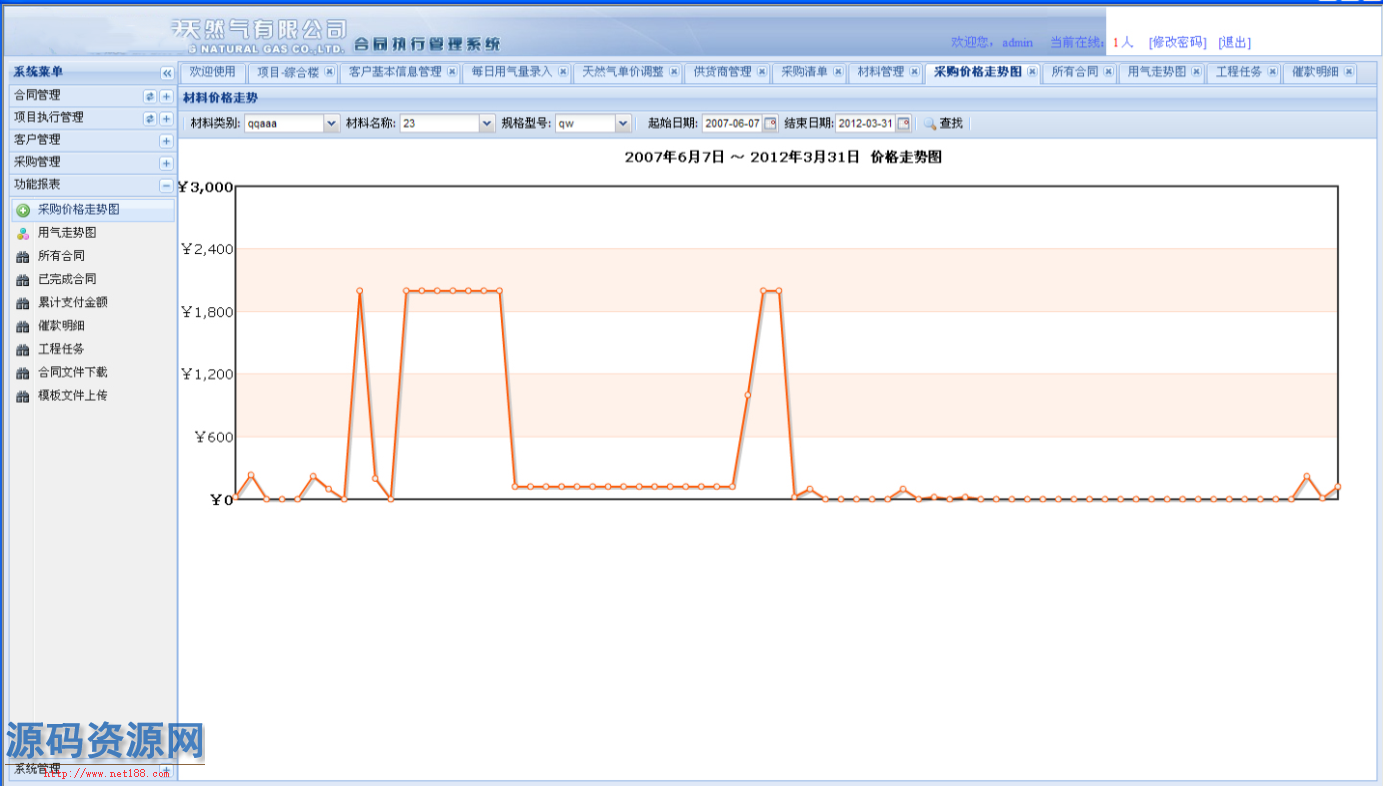Switch to the 采购清单 tab

[x=804, y=72]
